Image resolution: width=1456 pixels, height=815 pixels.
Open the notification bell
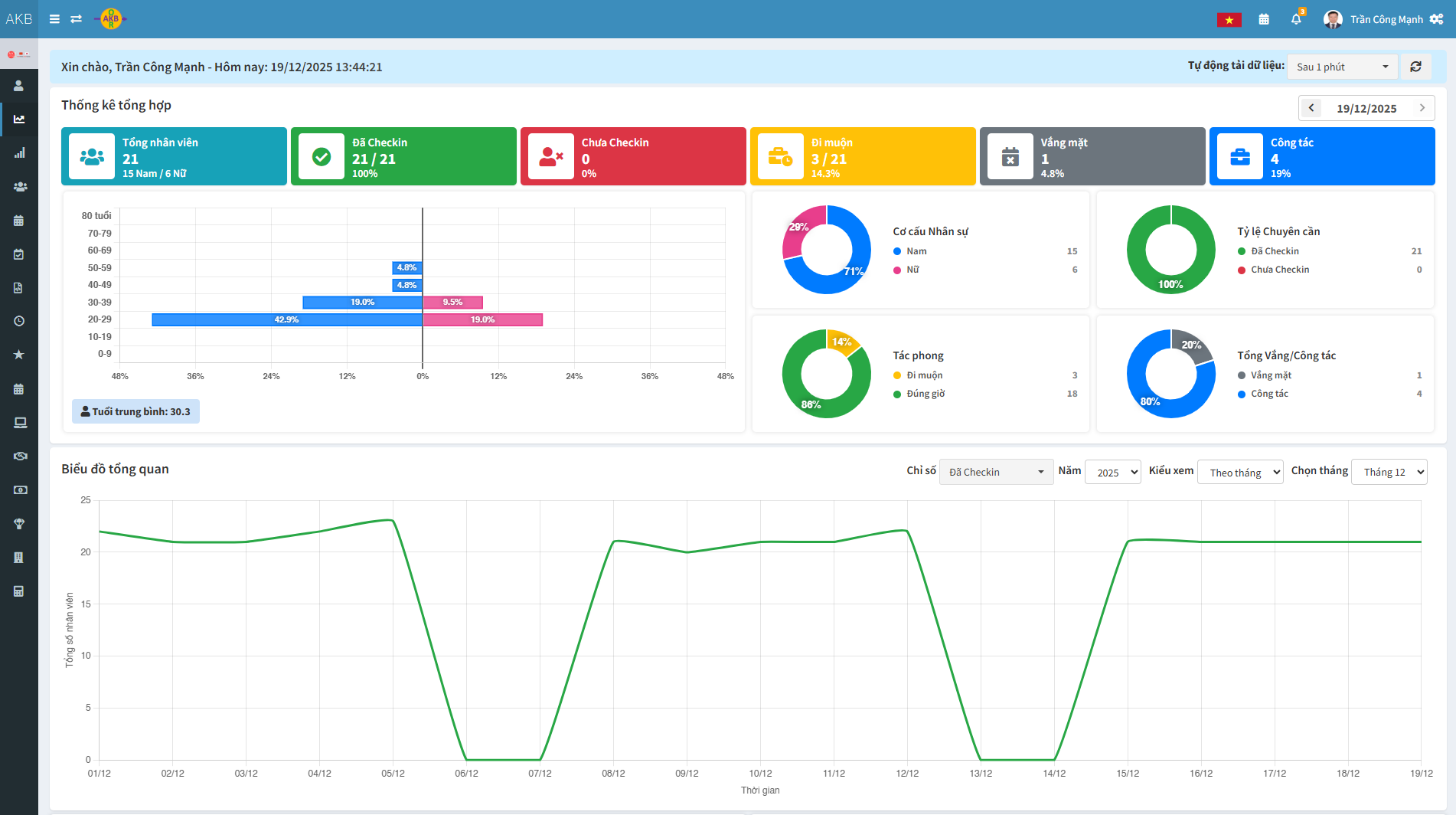(x=1296, y=19)
